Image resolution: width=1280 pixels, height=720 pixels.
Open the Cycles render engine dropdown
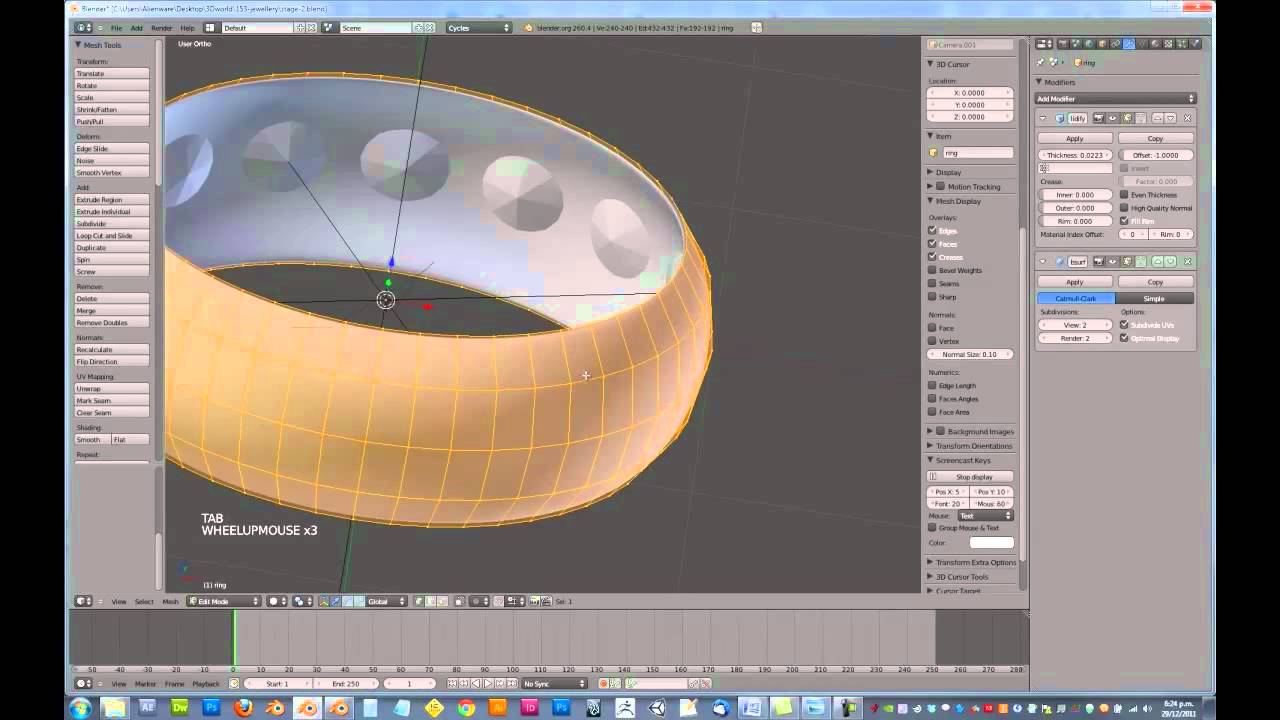click(x=479, y=28)
